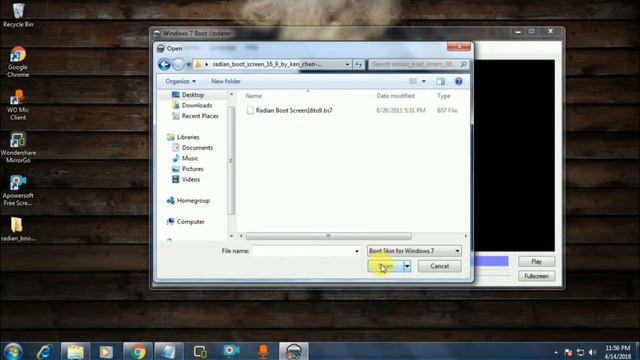Viewport: 640px width, 360px height.
Task: Open Recycle Bin on desktop
Action: [x=18, y=16]
